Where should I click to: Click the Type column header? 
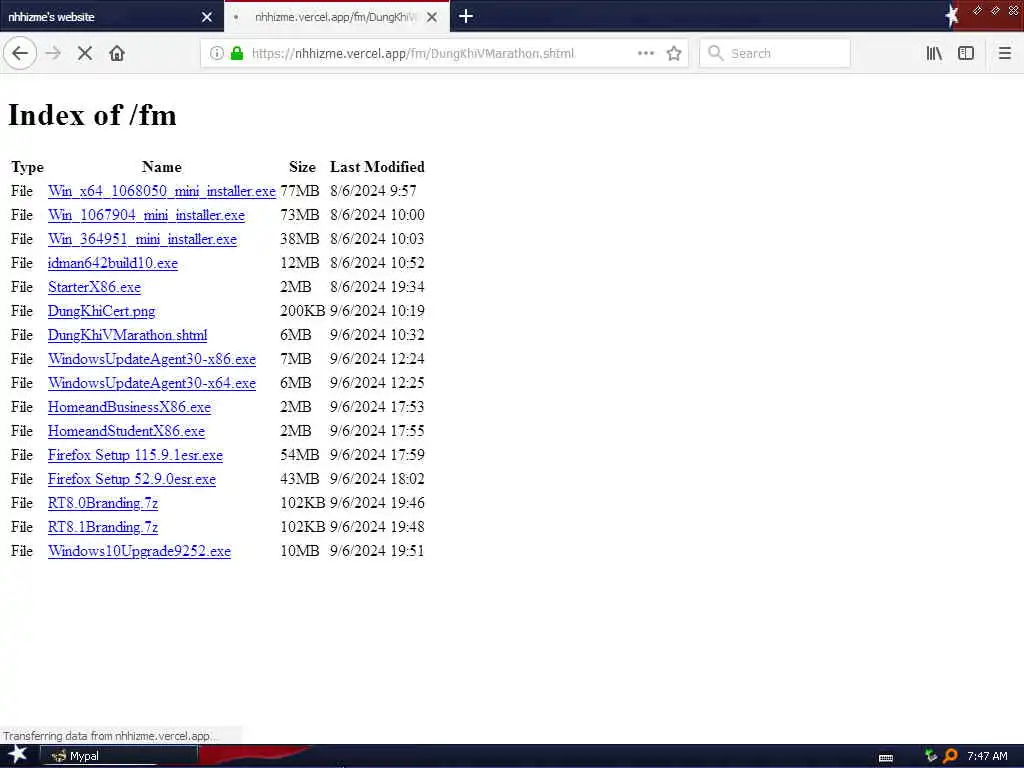click(x=27, y=167)
